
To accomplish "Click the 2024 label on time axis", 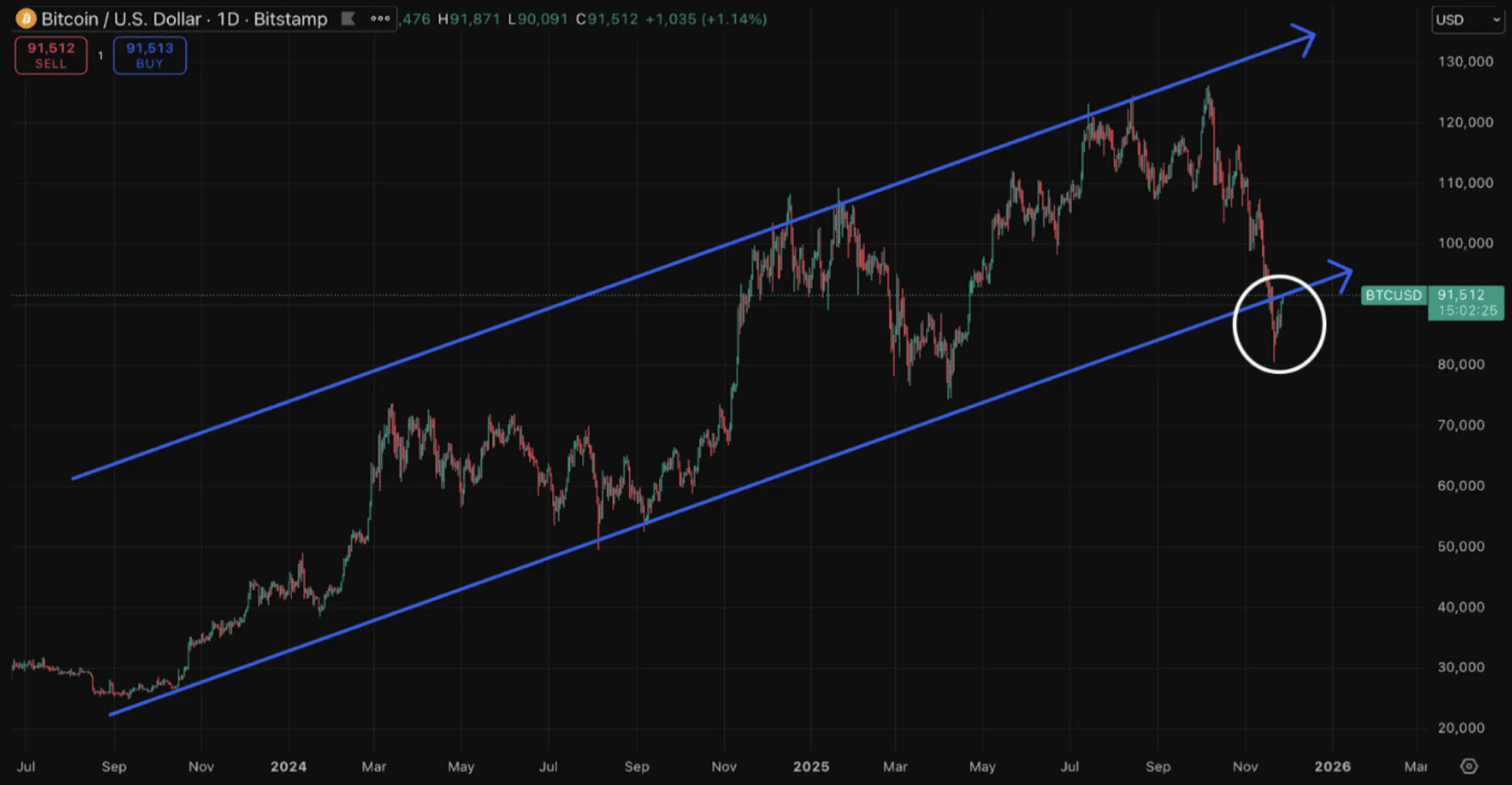I will pos(288,767).
